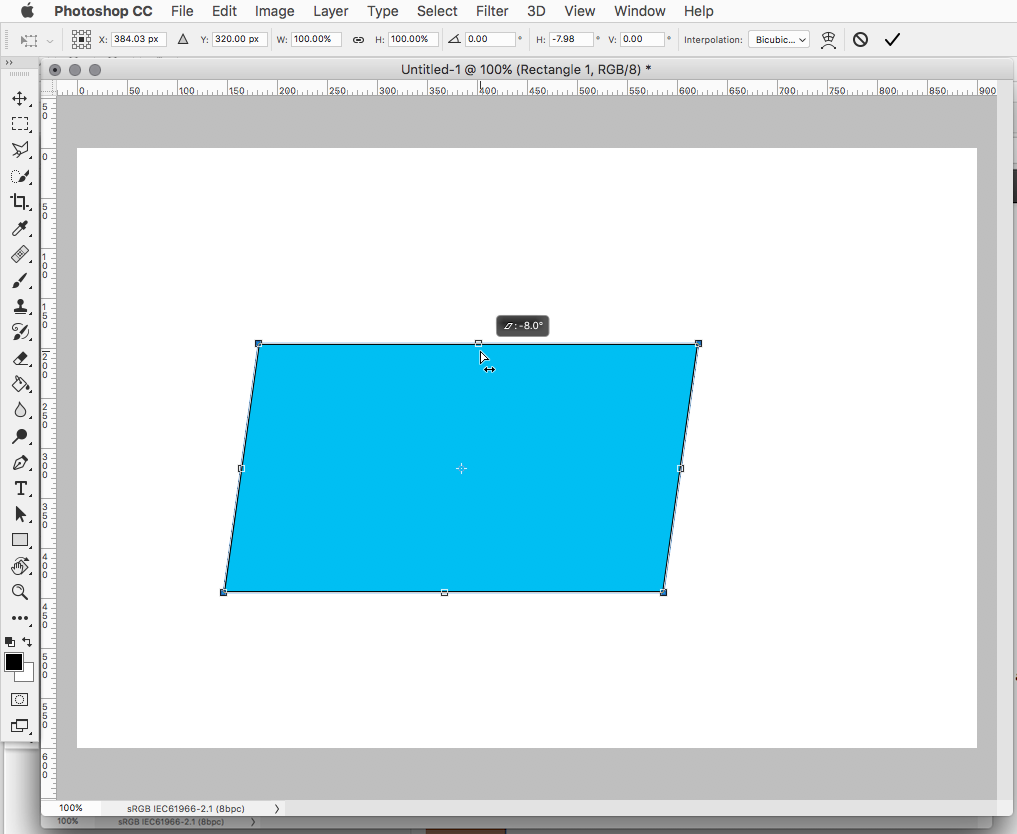Viewport: 1017px width, 834px height.
Task: Click the black foreground color swatch
Action: tap(14, 662)
